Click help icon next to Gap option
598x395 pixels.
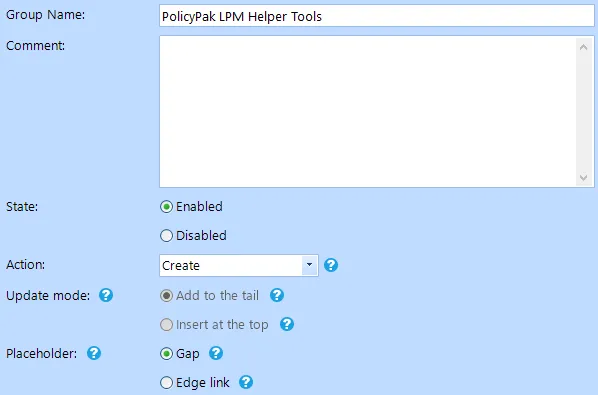click(x=216, y=353)
